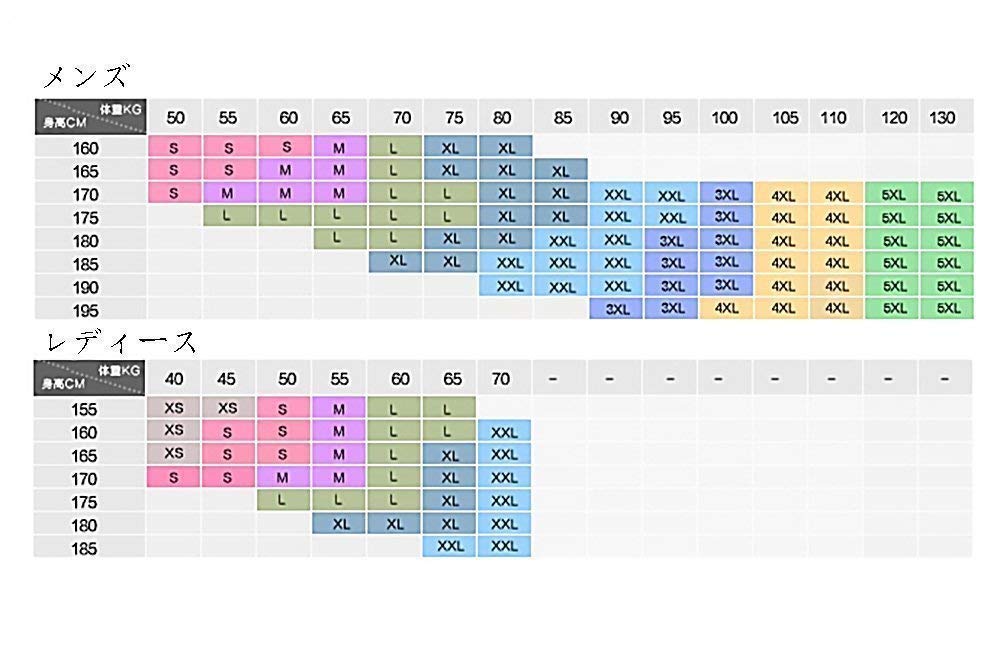The width and height of the screenshot is (1000, 650).
Task: Pick purple M cell at men's 160cm, 65kg
Action: pos(339,147)
